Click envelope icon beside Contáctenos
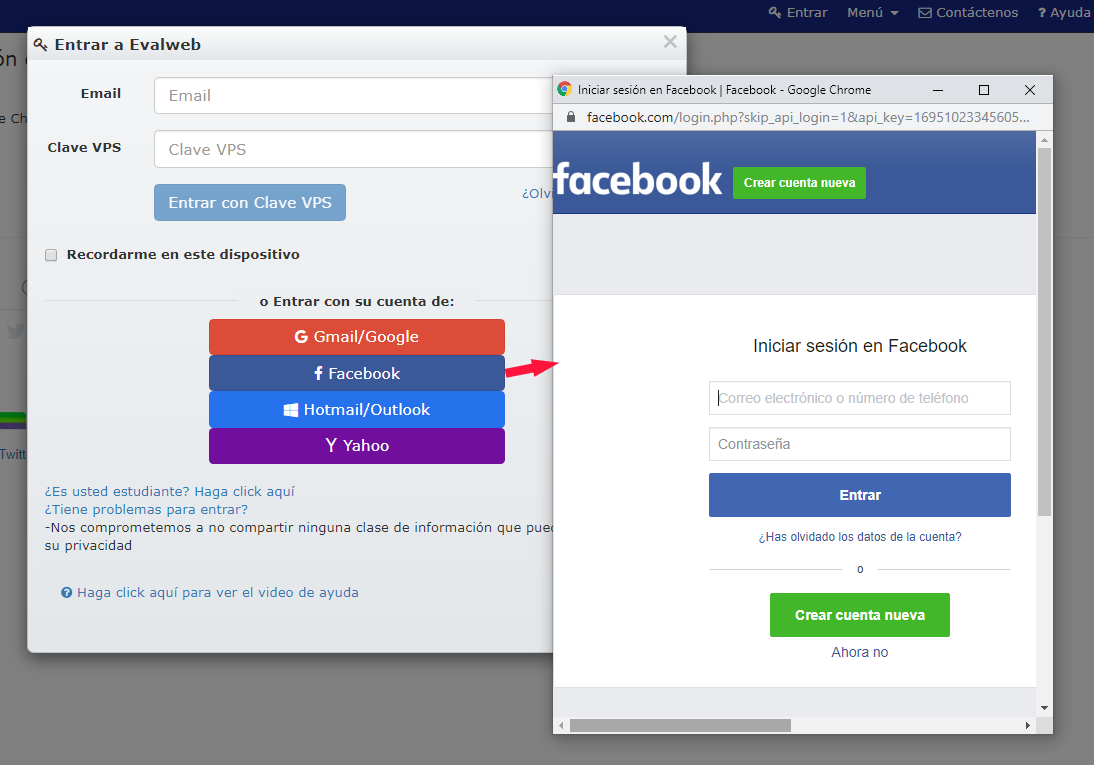Viewport: 1094px width, 765px height. [x=924, y=13]
